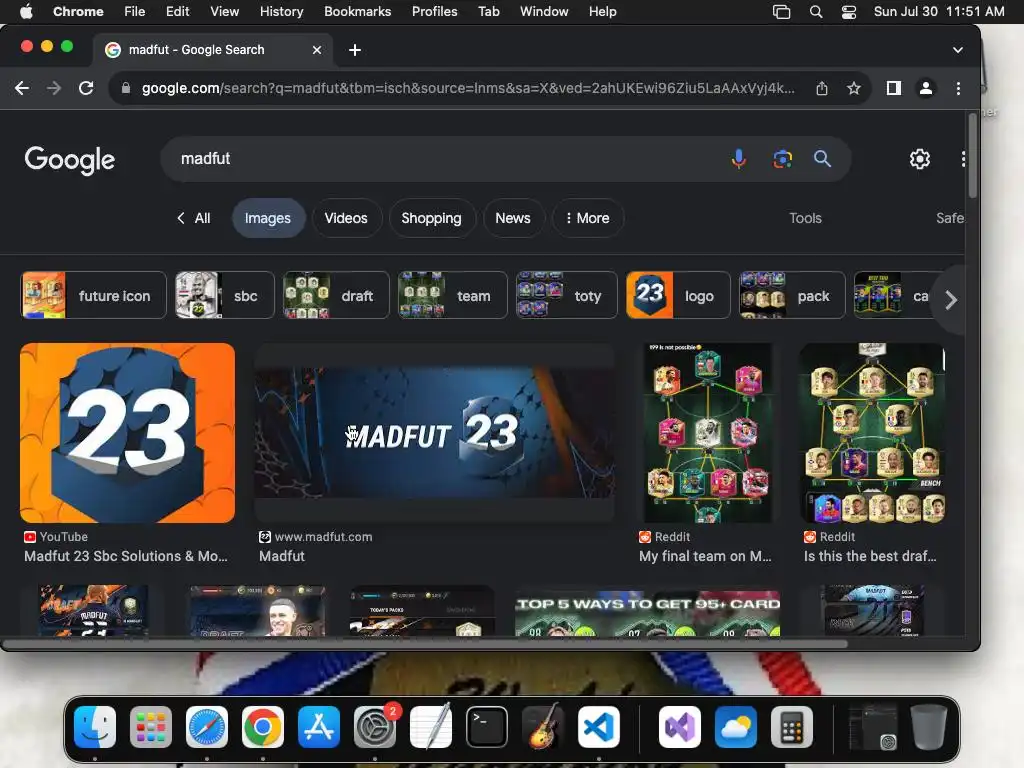Open the Window menu
1024x768 pixels.
tap(544, 12)
